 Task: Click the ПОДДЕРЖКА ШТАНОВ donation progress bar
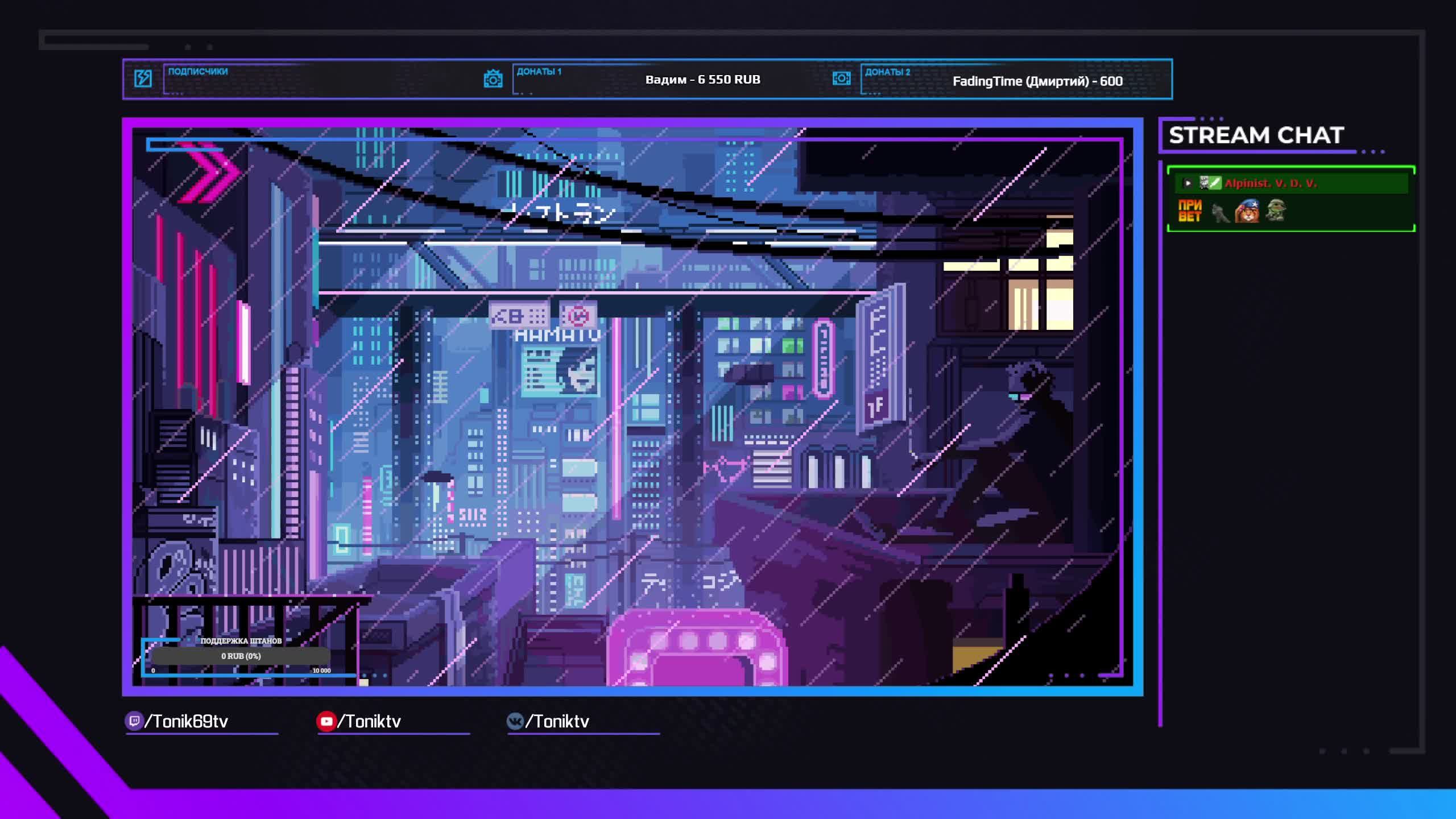point(241,656)
